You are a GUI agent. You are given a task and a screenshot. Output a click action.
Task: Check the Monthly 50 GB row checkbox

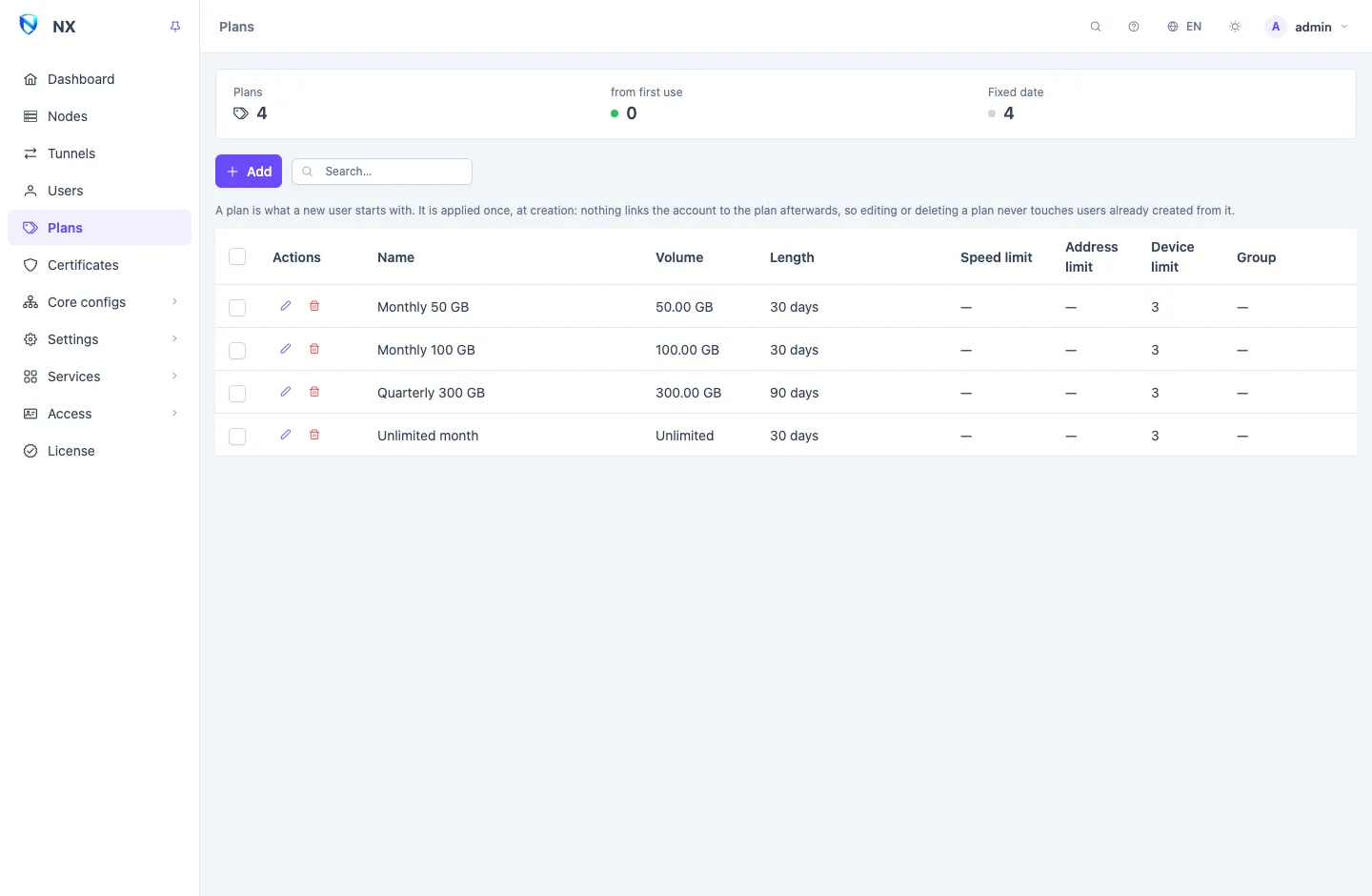pos(237,308)
